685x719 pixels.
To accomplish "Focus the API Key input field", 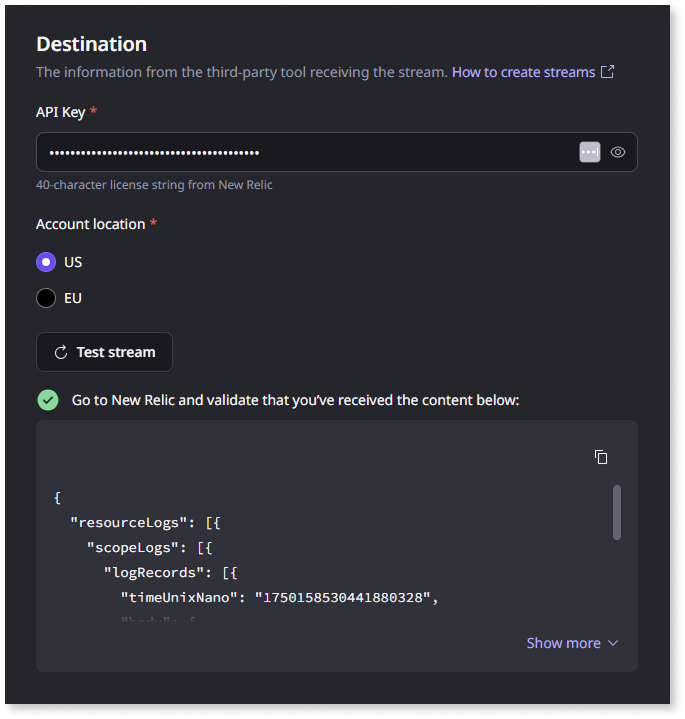I will pyautogui.click(x=337, y=152).
